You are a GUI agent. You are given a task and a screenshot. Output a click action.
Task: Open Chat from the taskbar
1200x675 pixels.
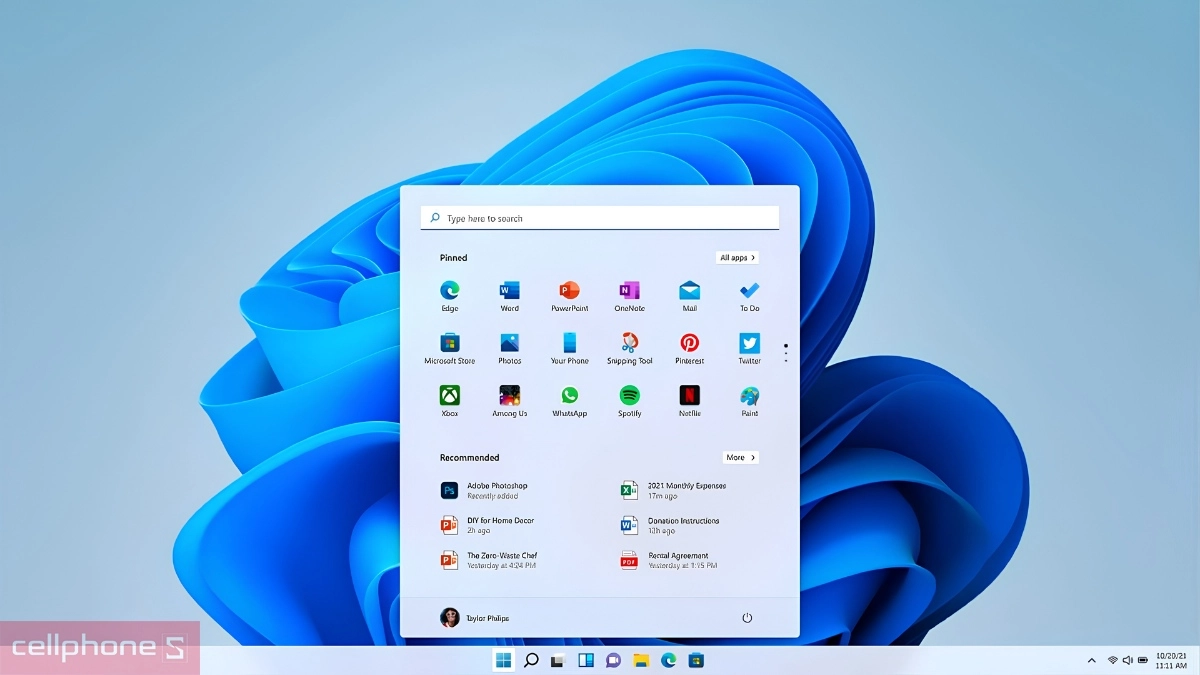pos(613,660)
